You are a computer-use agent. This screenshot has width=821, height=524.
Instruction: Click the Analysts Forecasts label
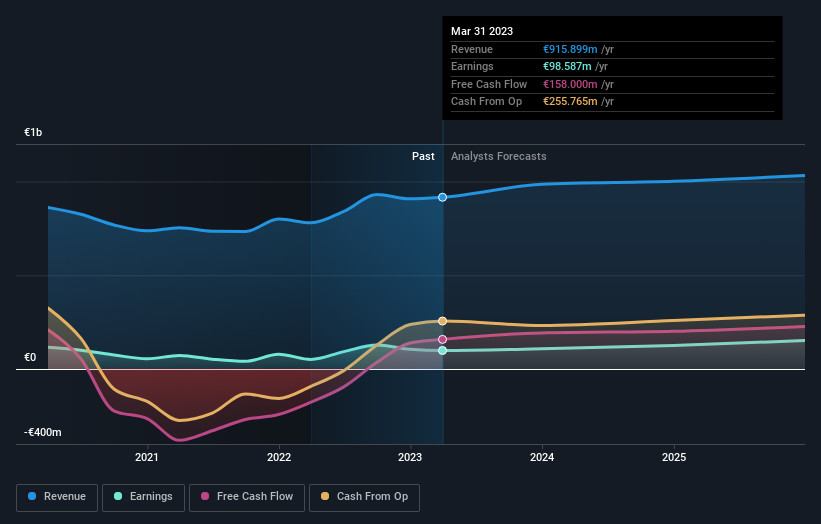(x=498, y=156)
